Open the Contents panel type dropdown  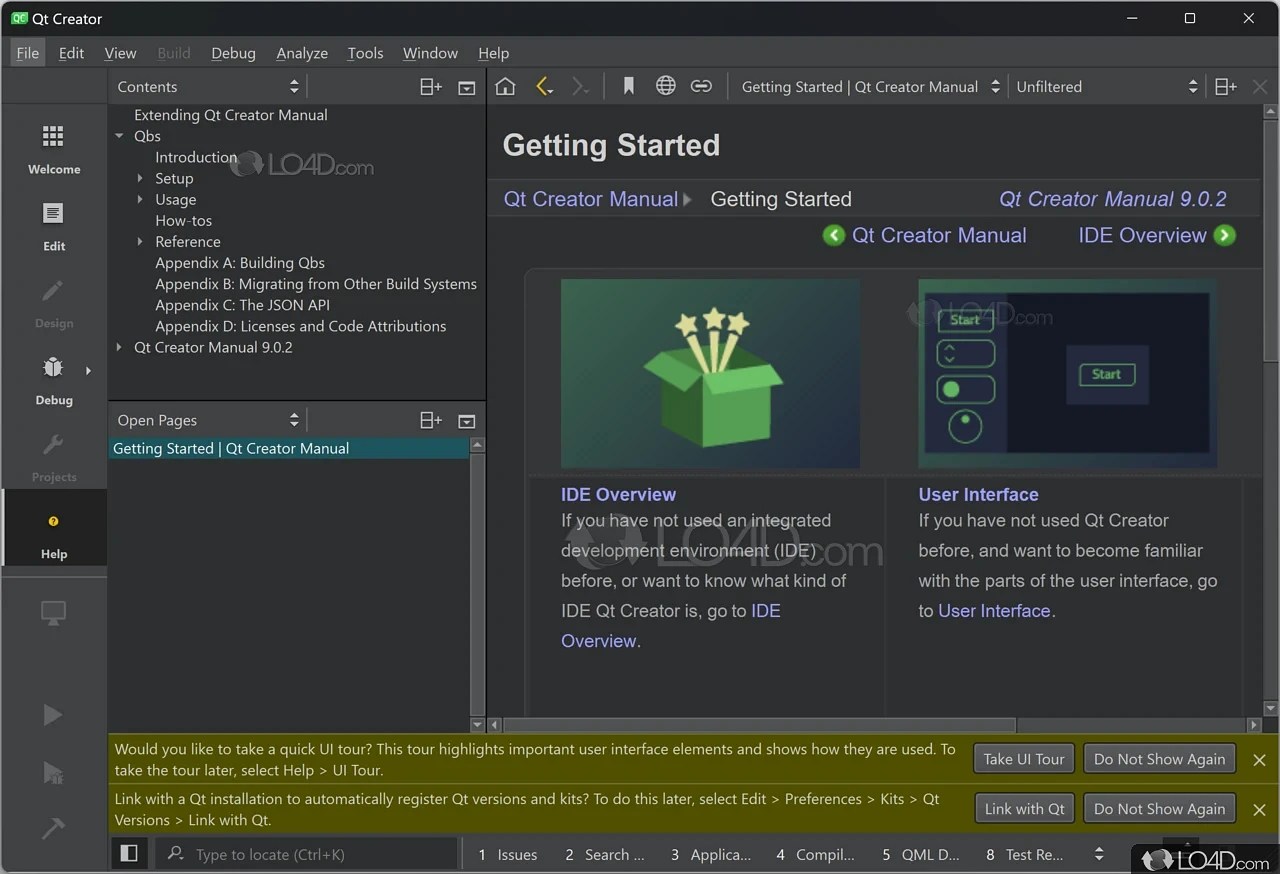tap(208, 87)
